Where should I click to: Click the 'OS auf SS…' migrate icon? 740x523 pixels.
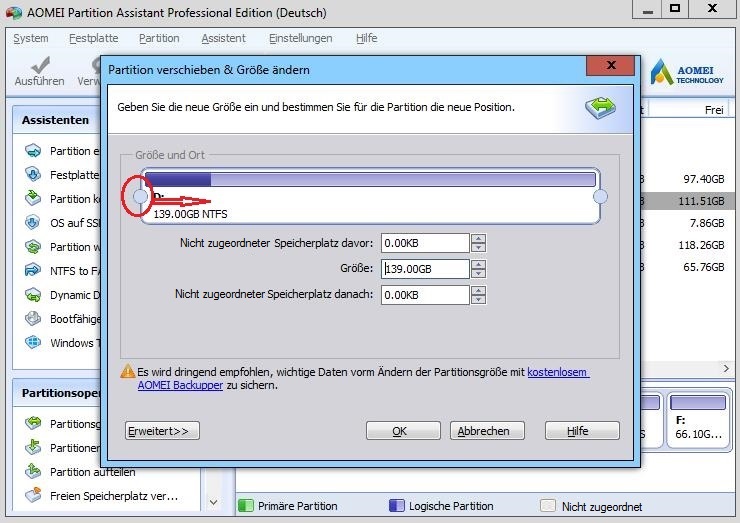[33, 222]
